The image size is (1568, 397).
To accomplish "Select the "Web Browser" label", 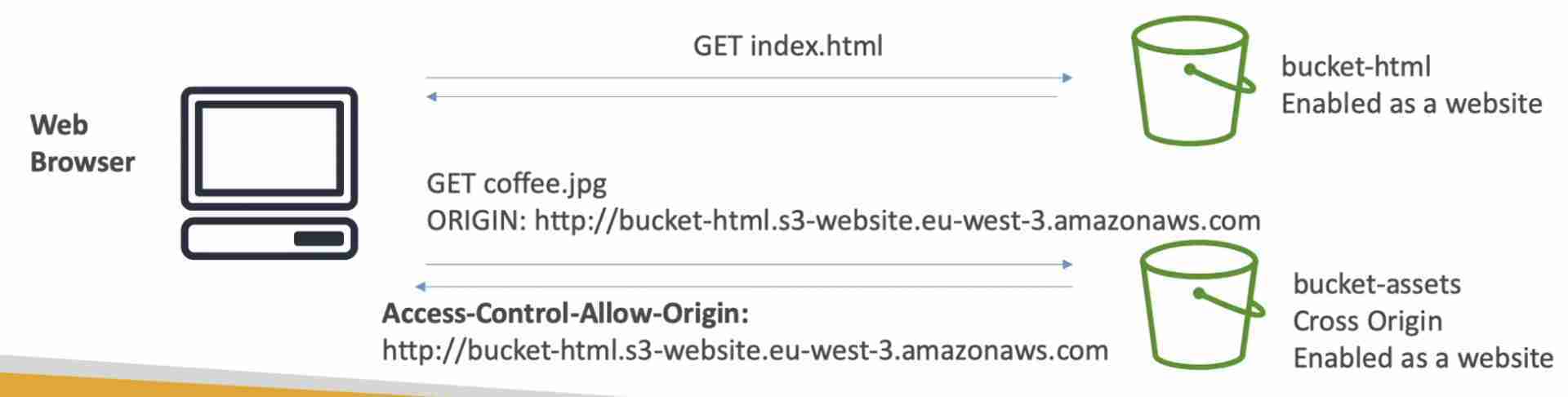I will coord(82,143).
